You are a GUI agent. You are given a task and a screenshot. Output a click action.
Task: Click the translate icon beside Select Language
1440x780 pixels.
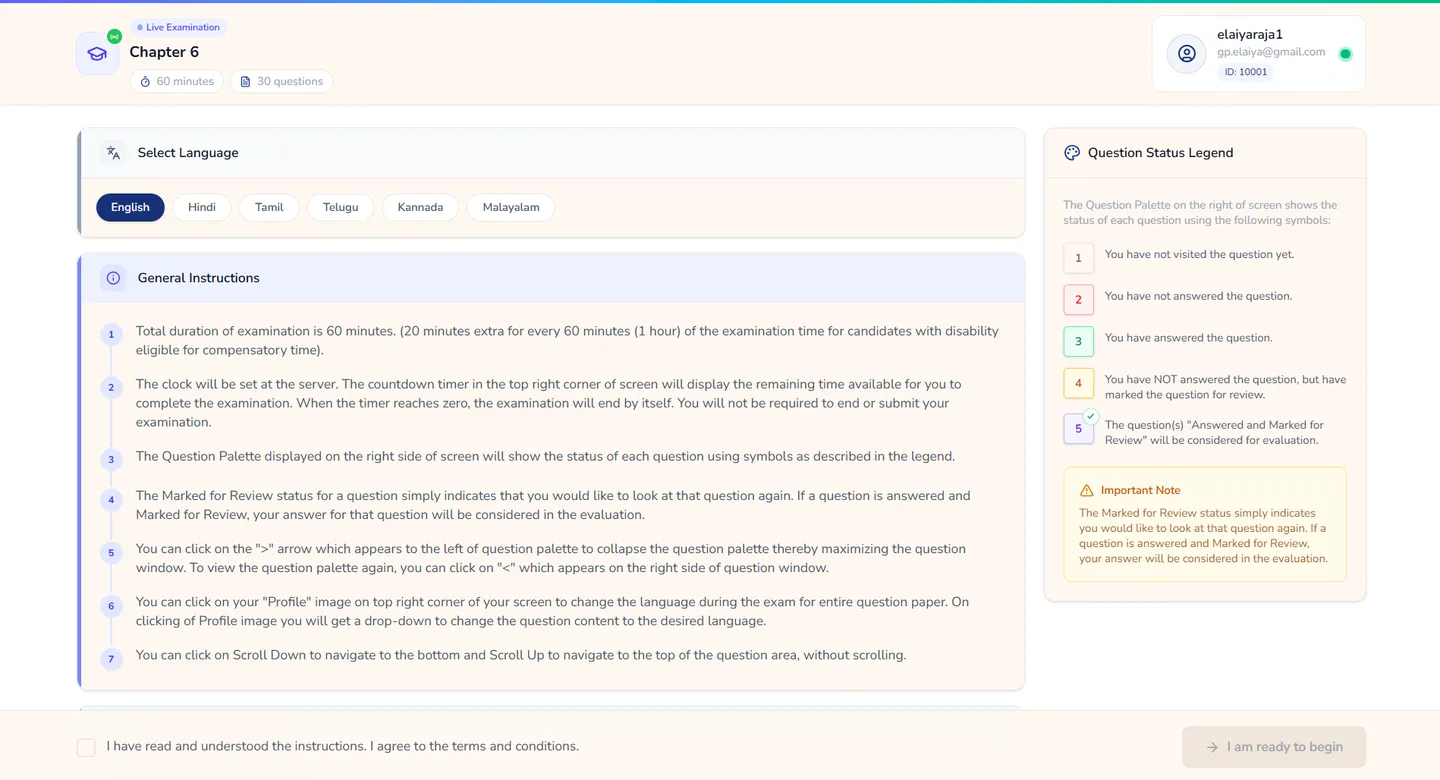(113, 153)
